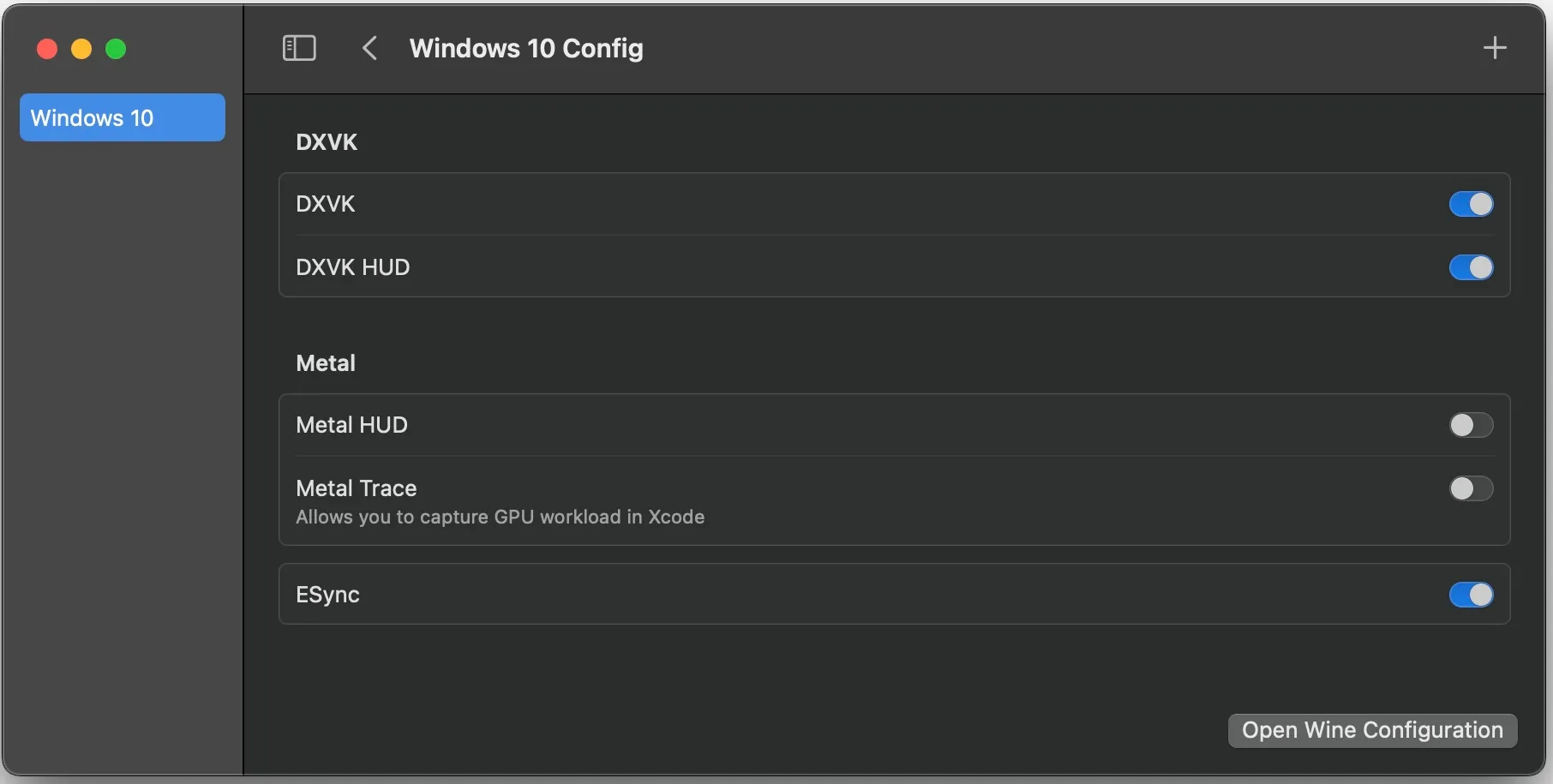Enable the Metal HUD toggle

coord(1470,425)
